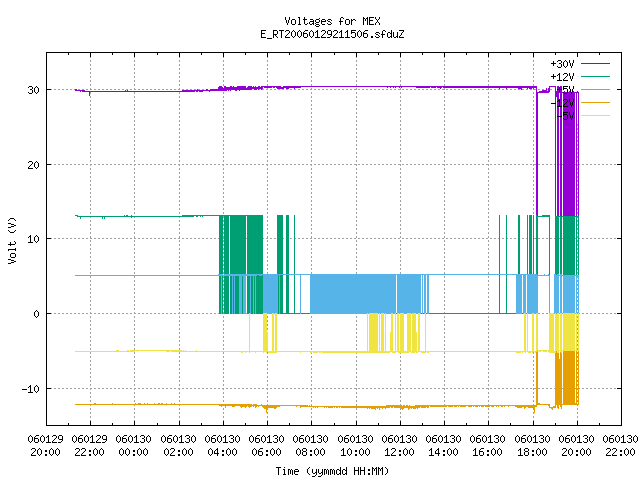Click the 04:00 x-axis tick label
The image size is (640, 480).
[x=223, y=446]
